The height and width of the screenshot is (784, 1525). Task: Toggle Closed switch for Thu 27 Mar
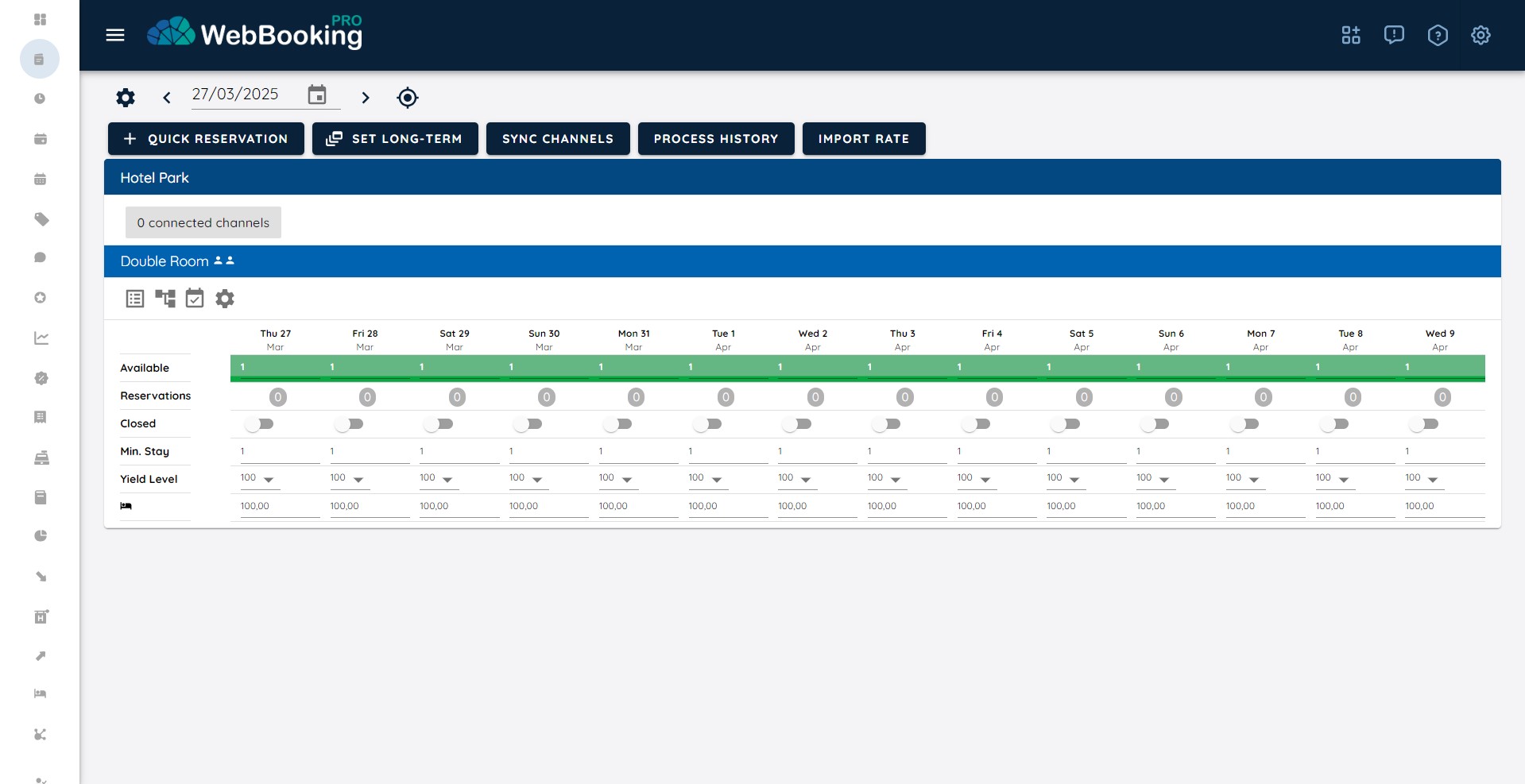coord(260,424)
